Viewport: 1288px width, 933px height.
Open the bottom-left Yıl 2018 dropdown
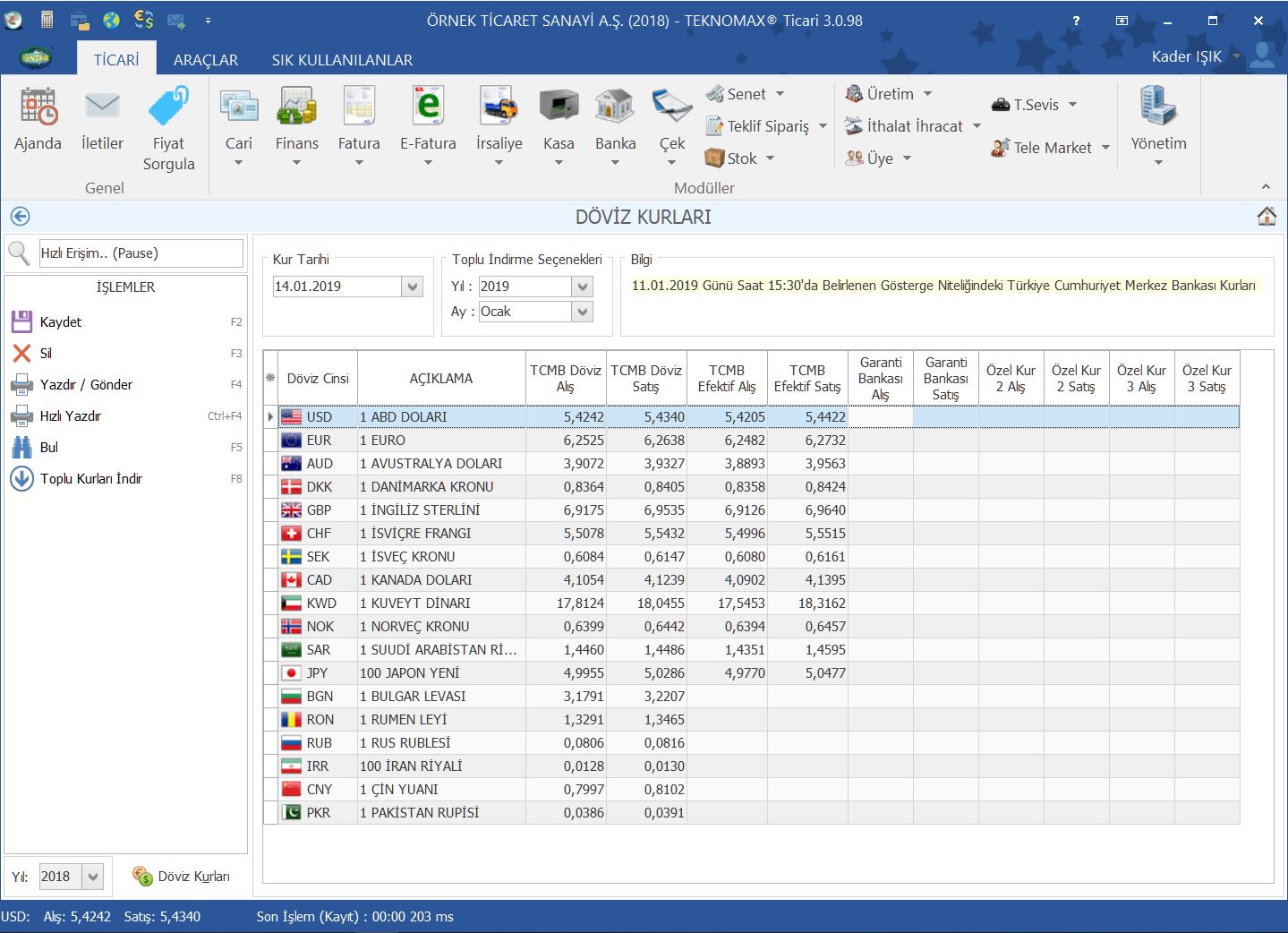pos(93,877)
